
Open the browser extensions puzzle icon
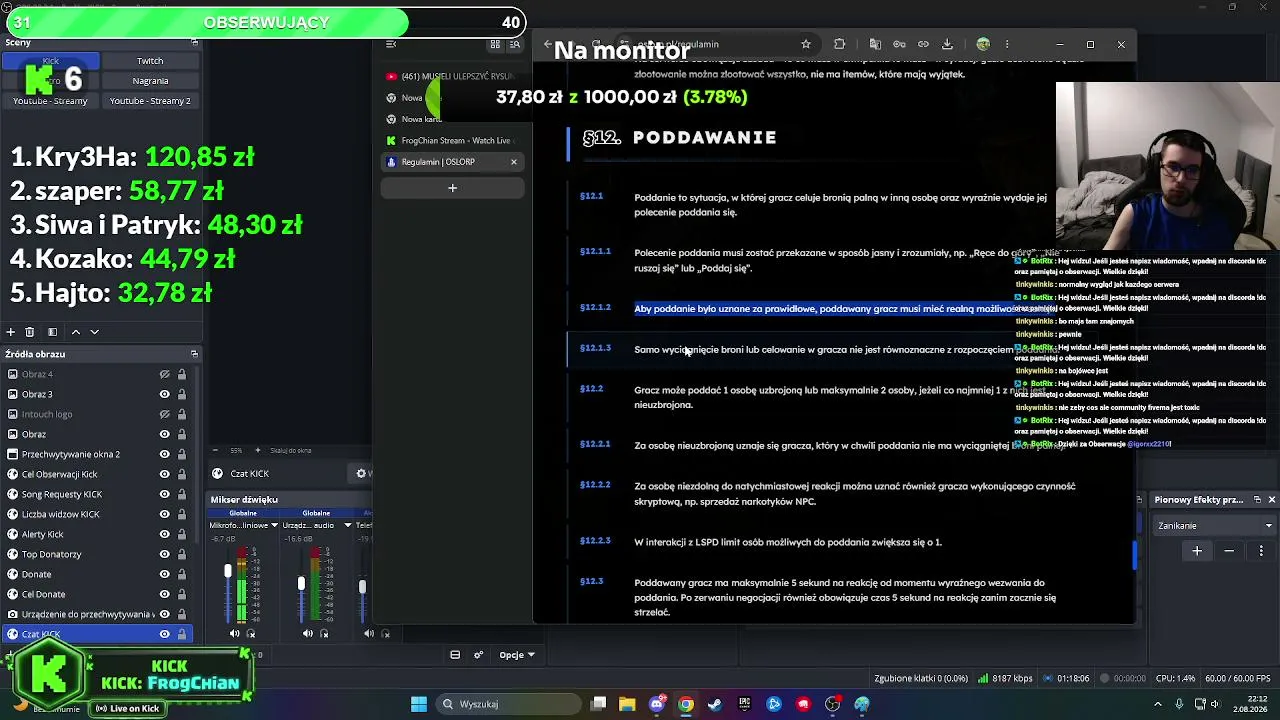click(x=840, y=44)
